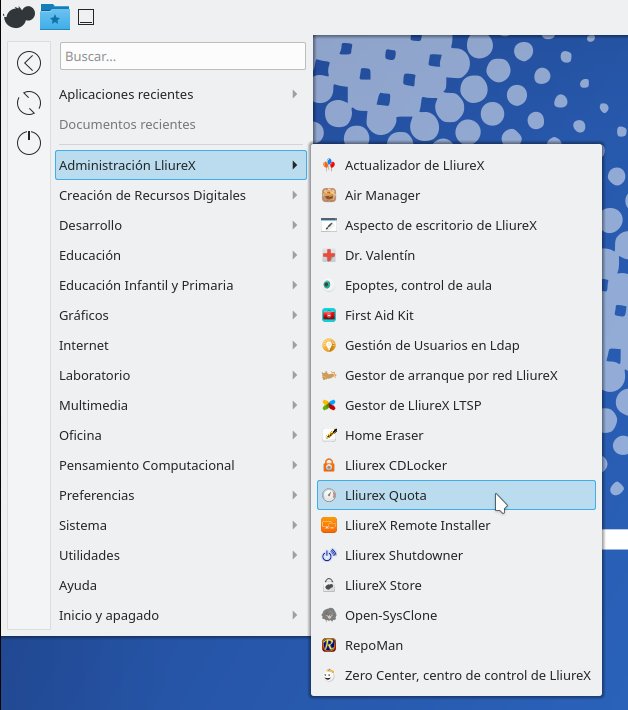This screenshot has width=628, height=710.
Task: Open the Multimedia category
Action: point(181,405)
